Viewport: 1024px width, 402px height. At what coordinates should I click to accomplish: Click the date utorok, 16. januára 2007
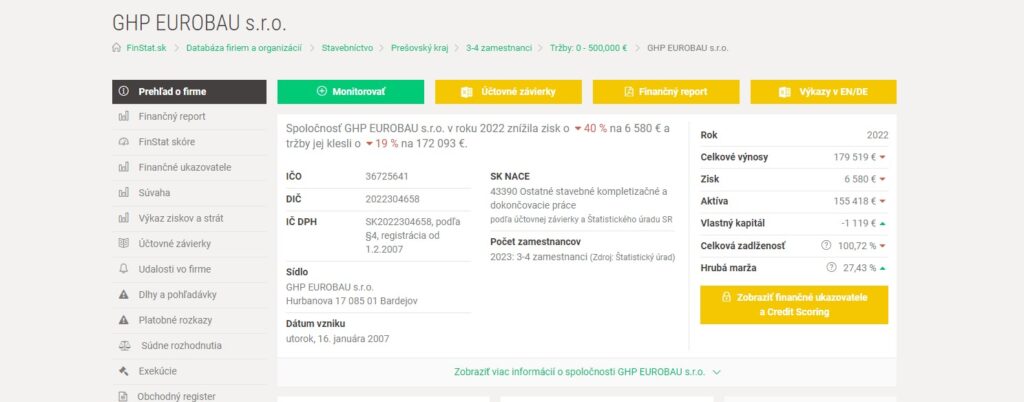[x=338, y=339]
